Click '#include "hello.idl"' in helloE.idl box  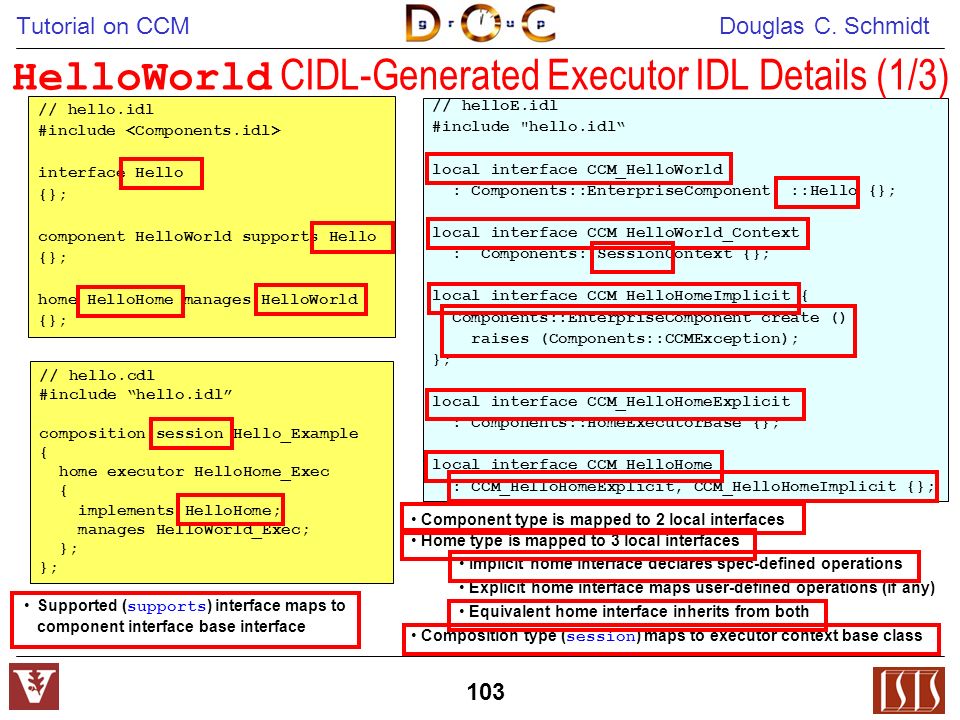click(529, 127)
